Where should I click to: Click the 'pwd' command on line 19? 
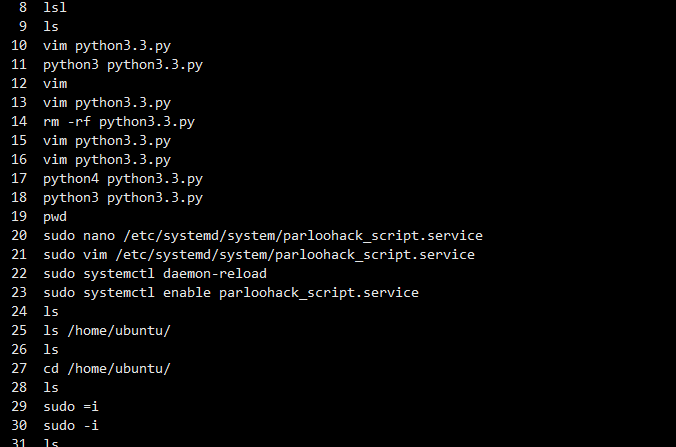[55, 217]
